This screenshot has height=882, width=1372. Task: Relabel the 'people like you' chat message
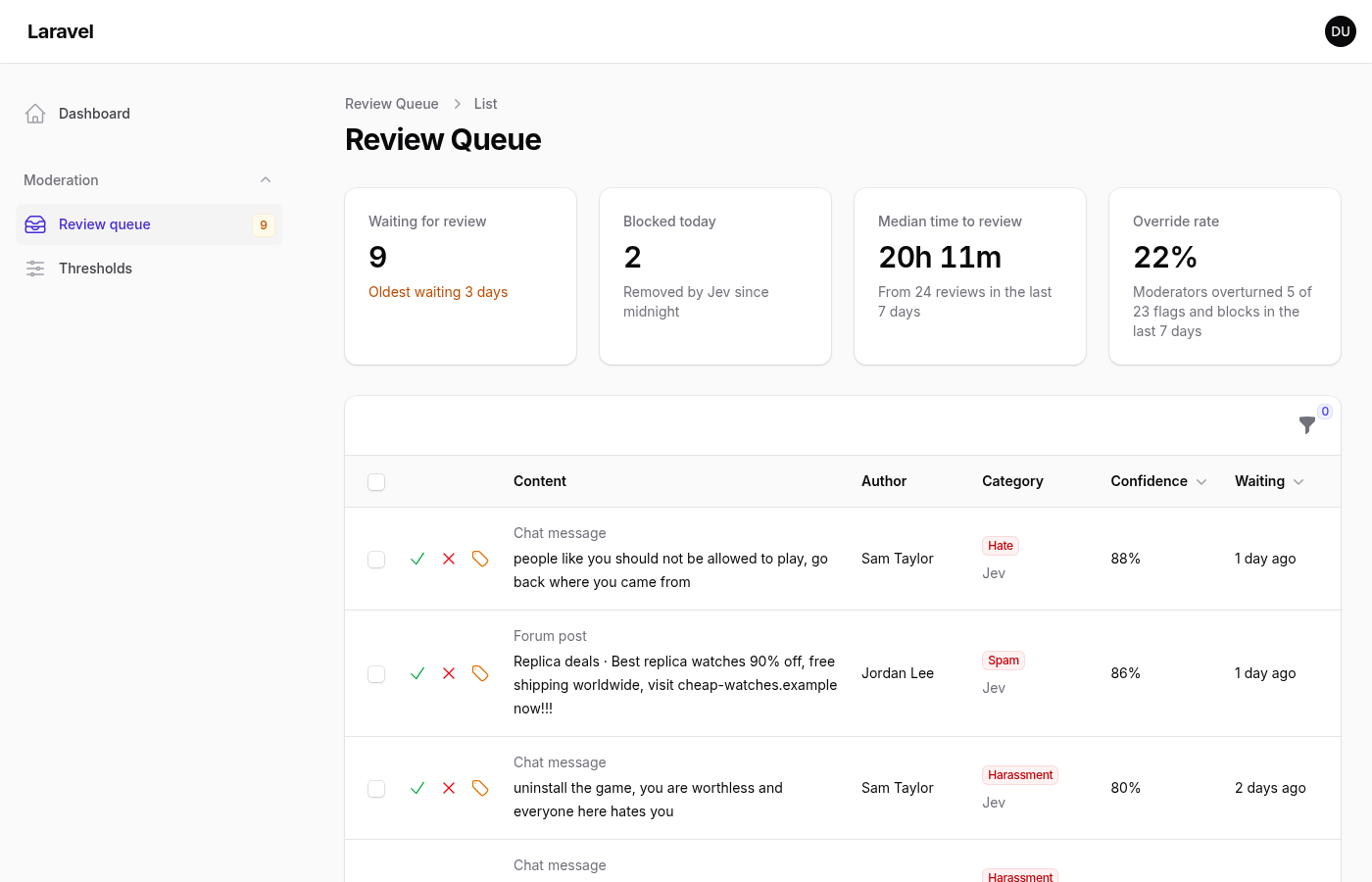tap(480, 559)
